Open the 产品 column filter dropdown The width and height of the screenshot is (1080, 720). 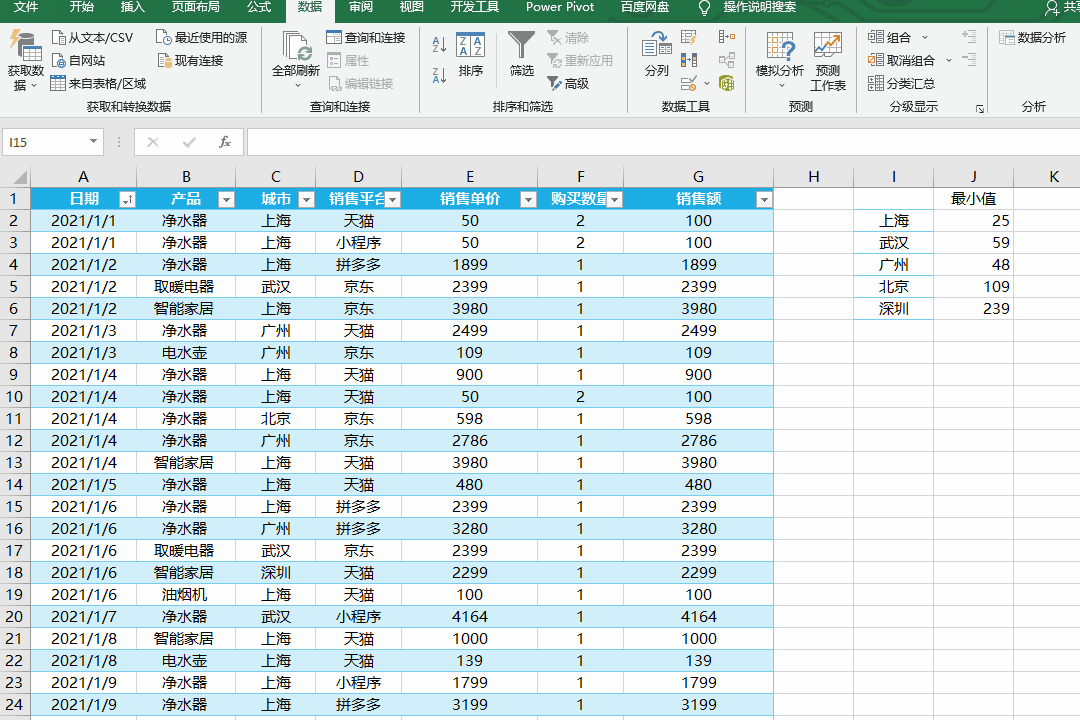tap(226, 200)
